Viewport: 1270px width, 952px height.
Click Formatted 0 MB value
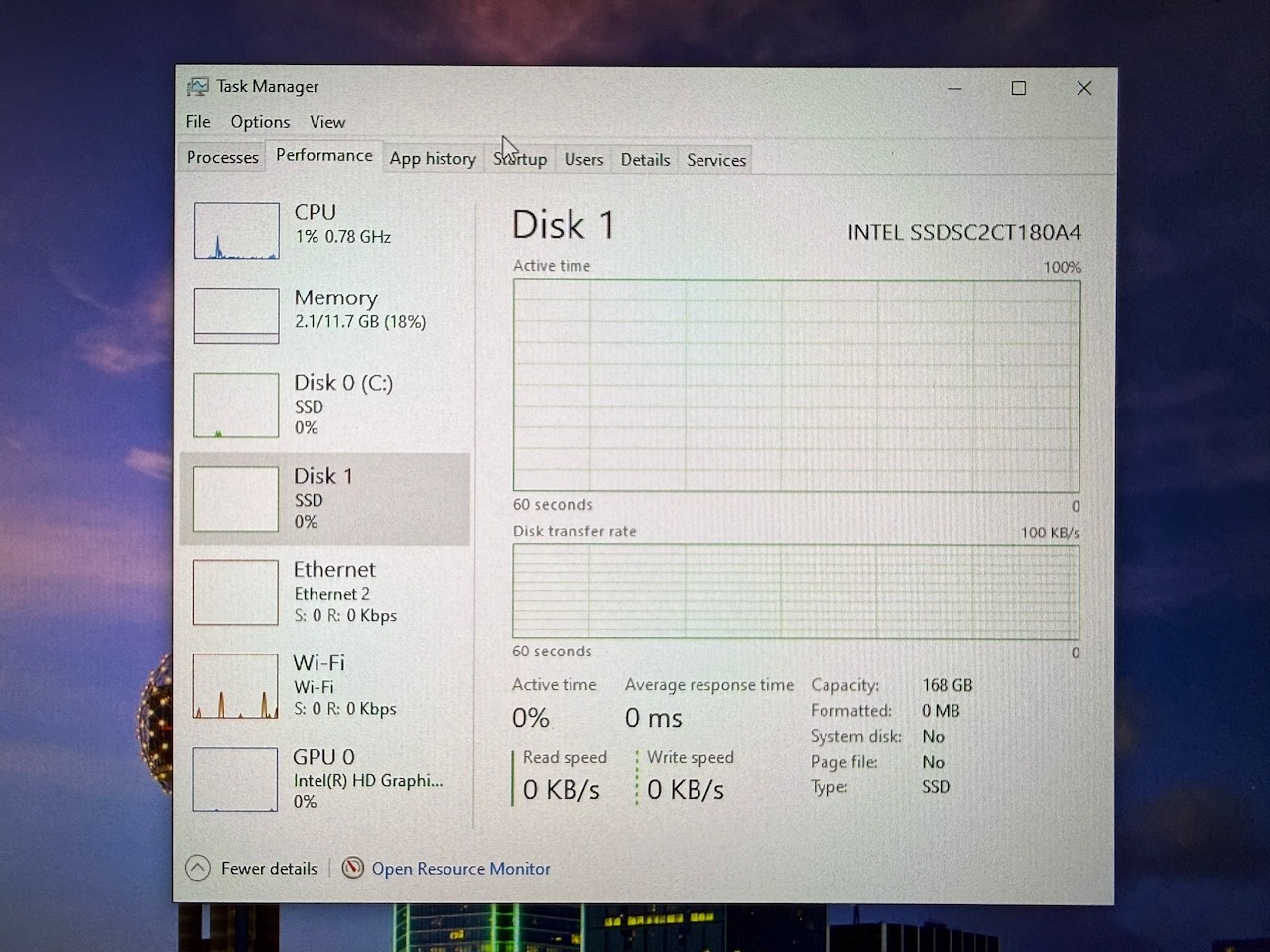pos(941,711)
